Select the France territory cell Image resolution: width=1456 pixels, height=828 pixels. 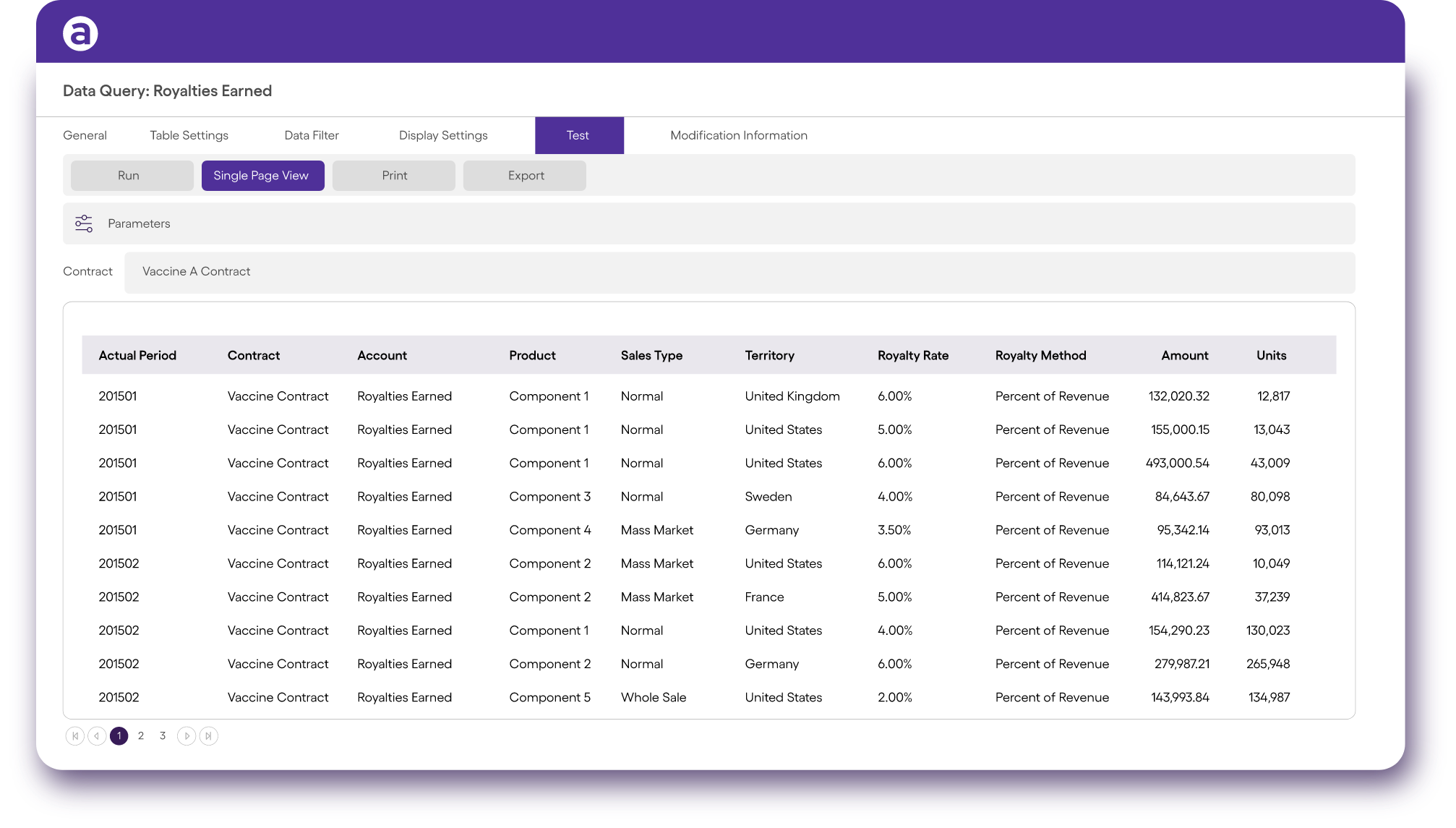tap(764, 597)
